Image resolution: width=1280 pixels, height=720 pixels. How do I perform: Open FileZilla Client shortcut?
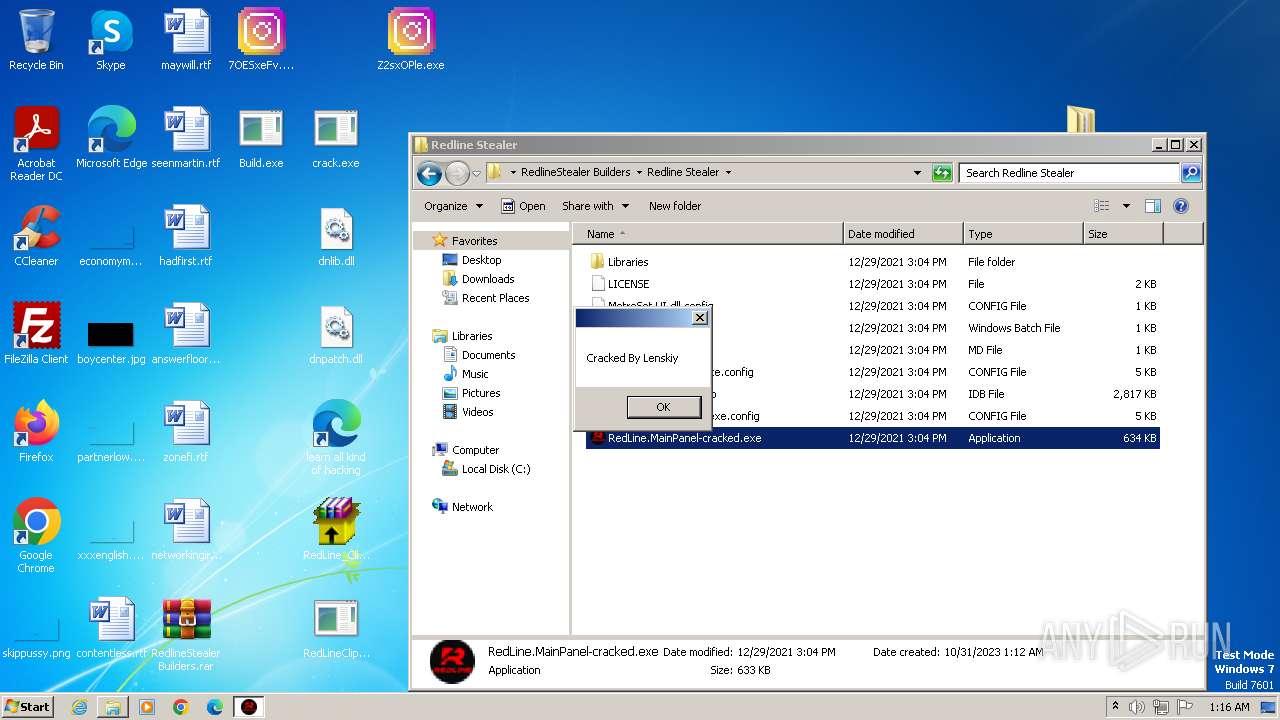36,334
